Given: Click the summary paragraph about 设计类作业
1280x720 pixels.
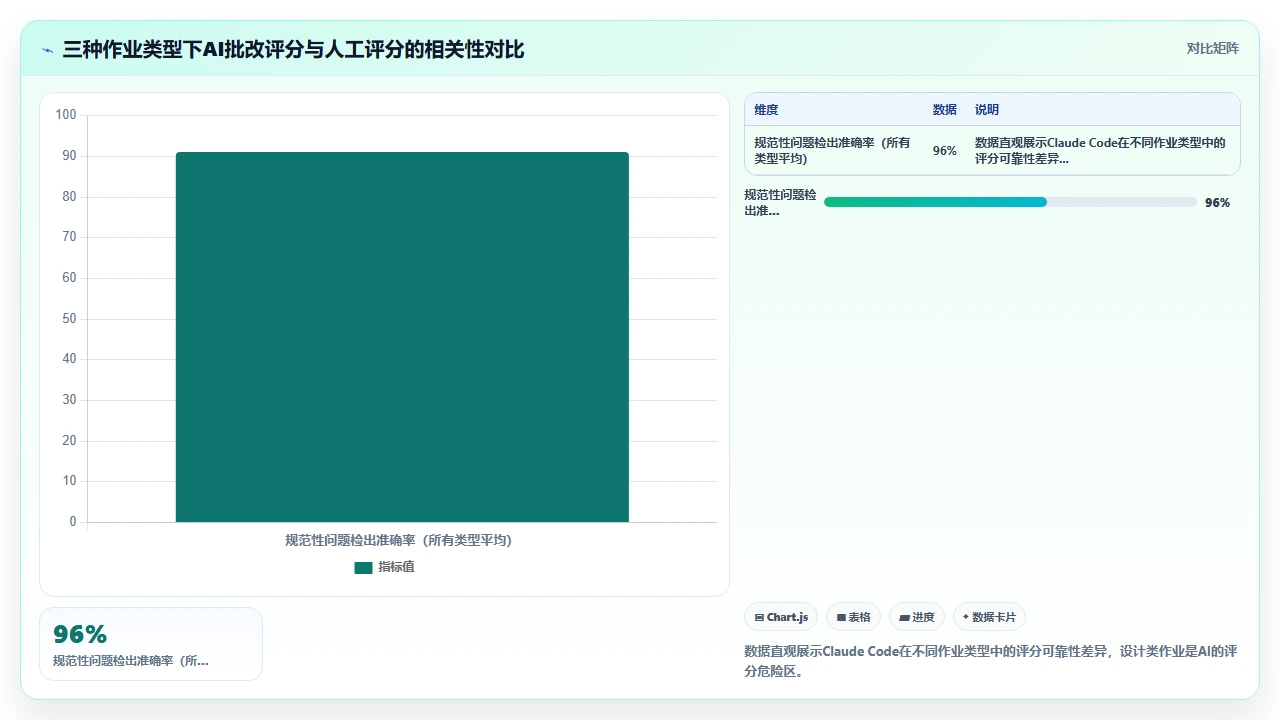Looking at the screenshot, I should 991,661.
